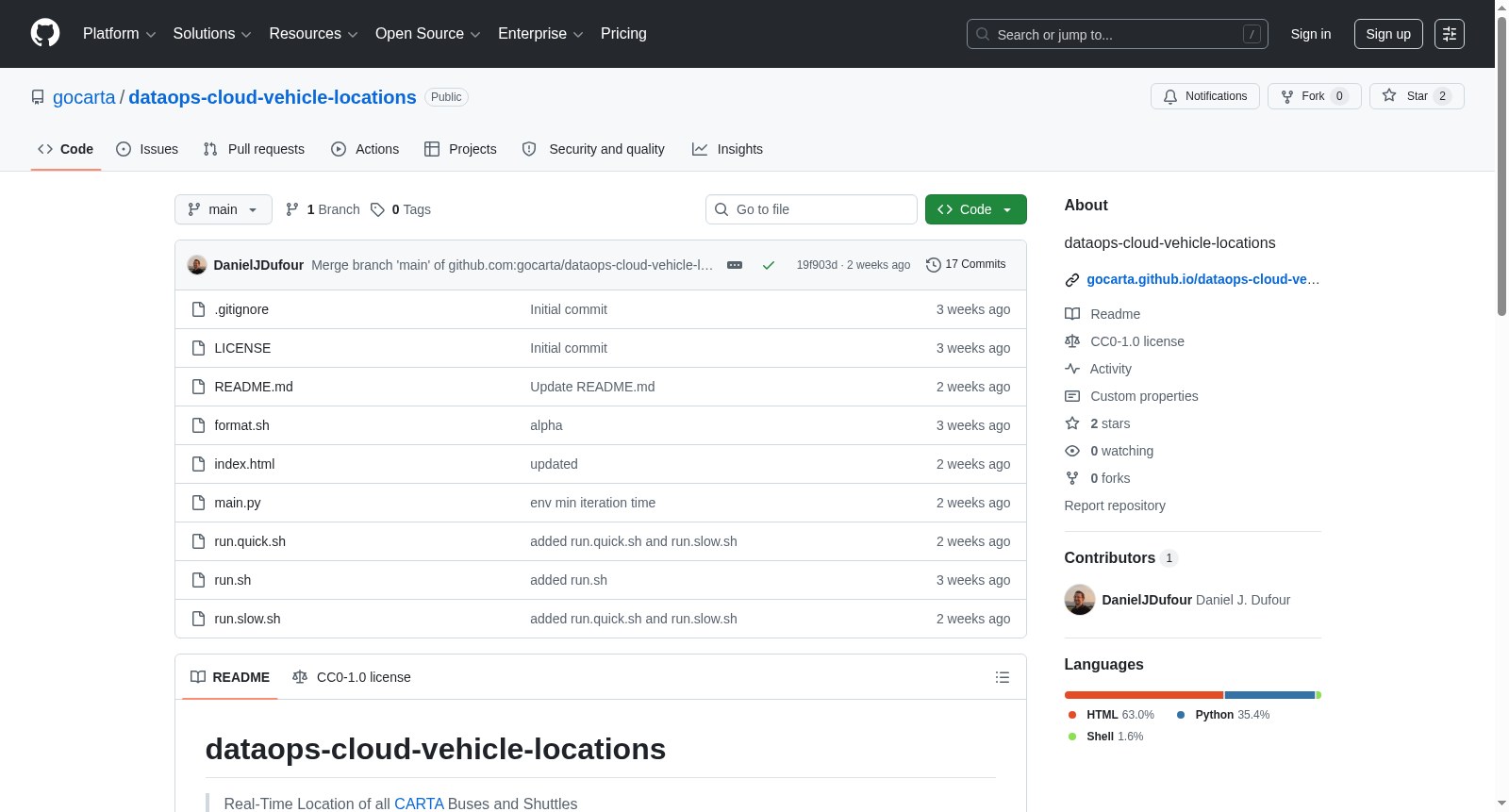The height and width of the screenshot is (812, 1509).
Task: Fork the repository
Action: (x=1314, y=96)
